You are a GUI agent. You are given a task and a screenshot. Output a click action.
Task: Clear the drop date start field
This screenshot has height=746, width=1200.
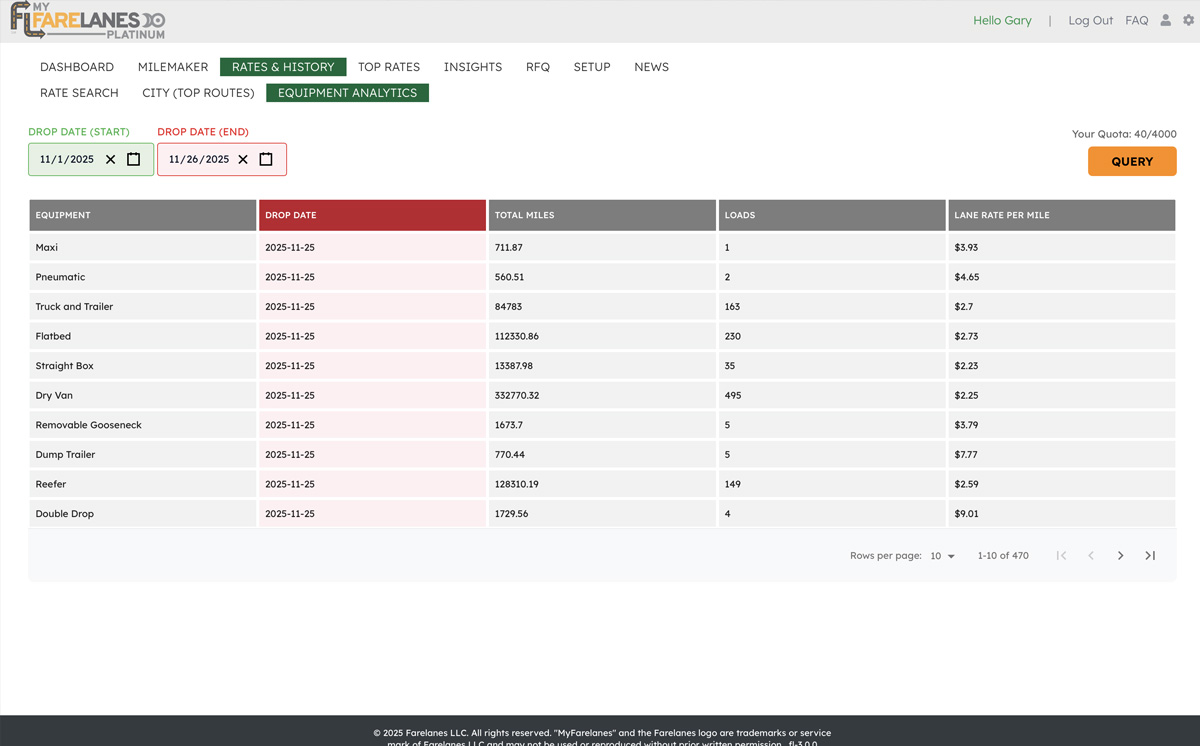point(111,160)
